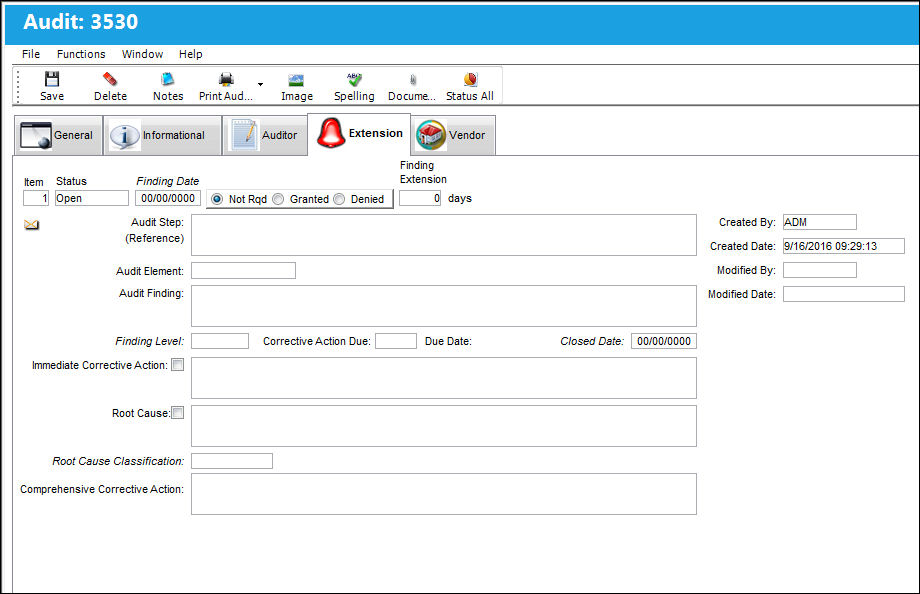Click the Modified Date field
This screenshot has height=594, width=920.
pos(844,294)
